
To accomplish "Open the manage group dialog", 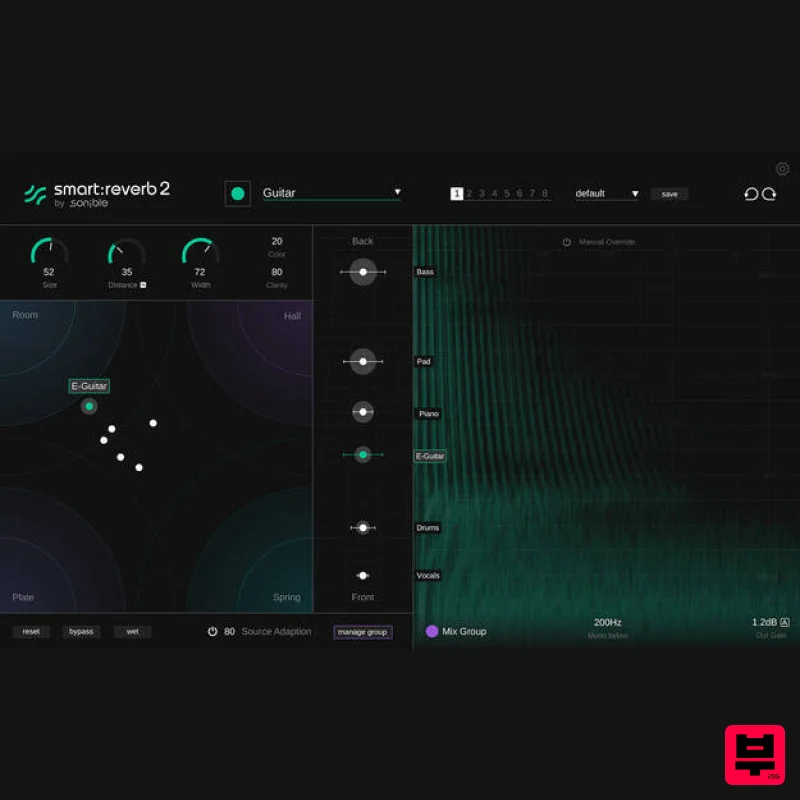I will (x=362, y=631).
